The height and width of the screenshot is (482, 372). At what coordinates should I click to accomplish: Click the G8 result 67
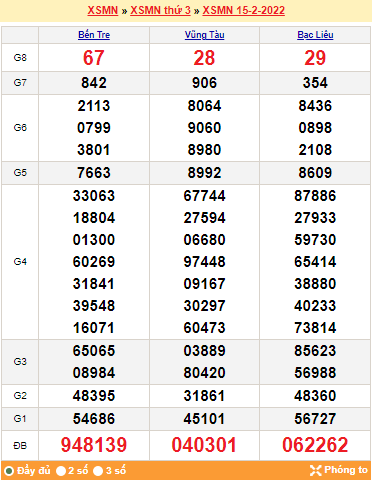[94, 58]
